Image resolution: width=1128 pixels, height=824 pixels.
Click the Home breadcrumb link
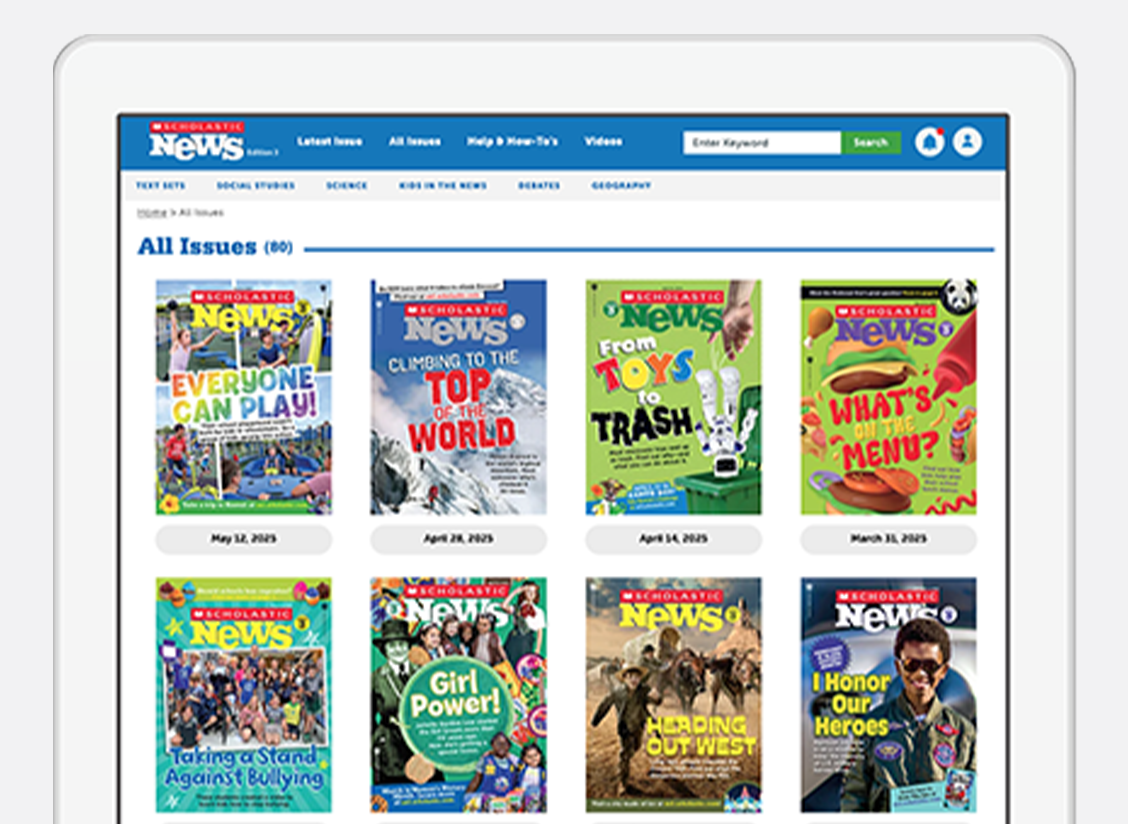click(152, 213)
